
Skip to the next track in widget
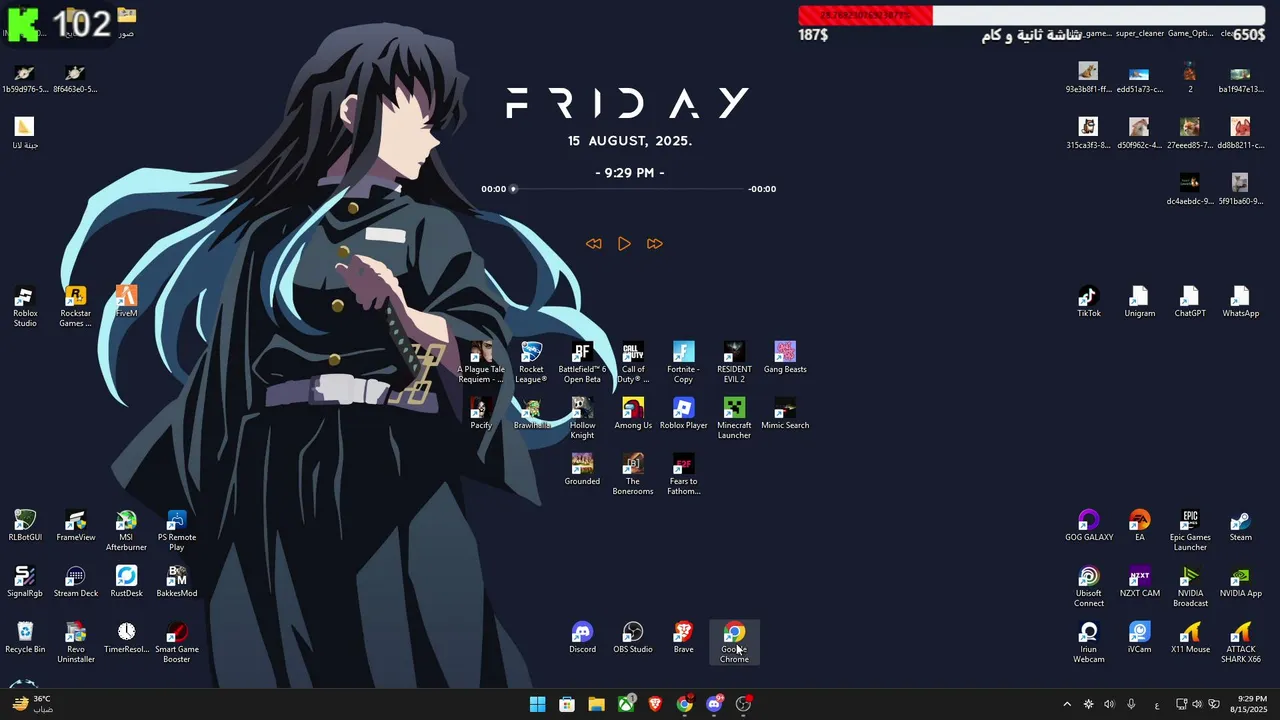pos(655,244)
